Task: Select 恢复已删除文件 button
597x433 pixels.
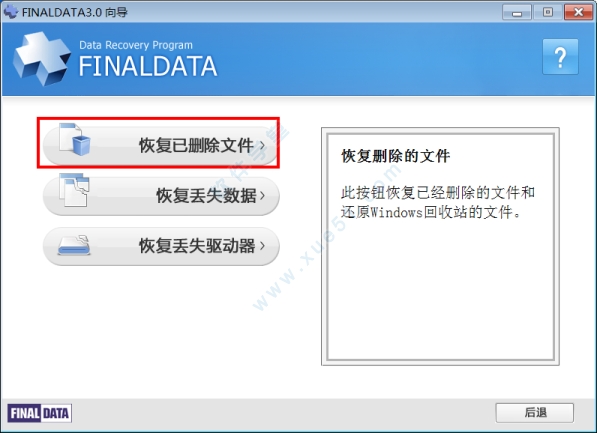Action: (x=161, y=145)
